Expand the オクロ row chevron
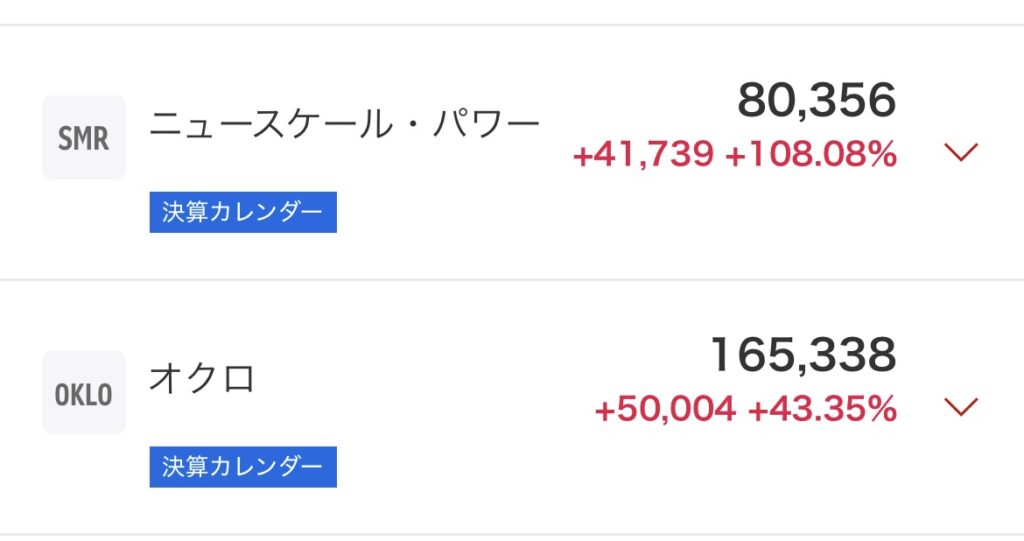The image size is (1024, 541). pos(961,407)
